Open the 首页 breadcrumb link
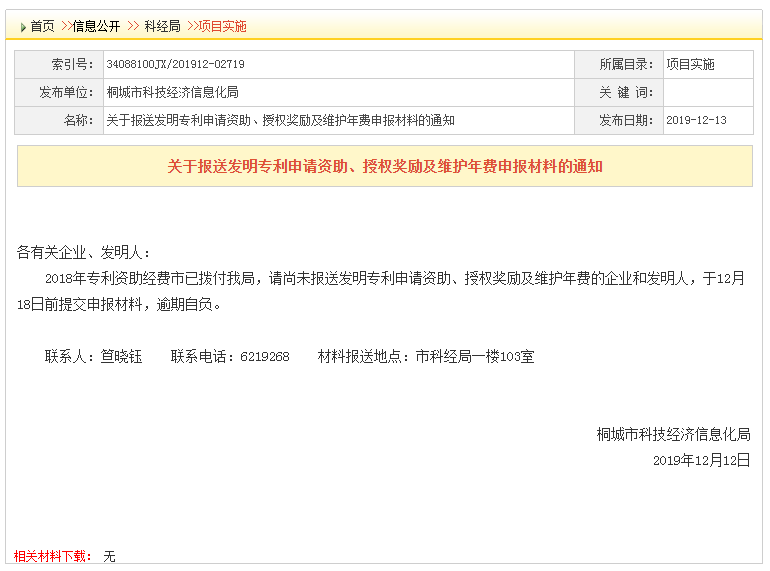 (x=42, y=26)
